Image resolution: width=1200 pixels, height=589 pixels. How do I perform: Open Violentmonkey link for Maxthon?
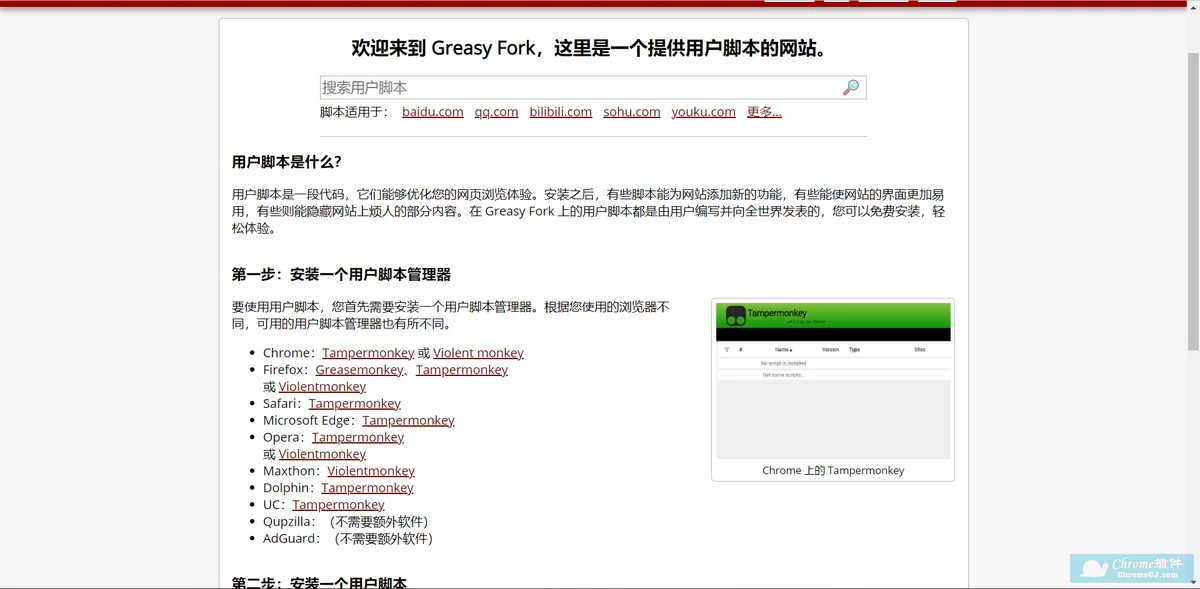371,471
